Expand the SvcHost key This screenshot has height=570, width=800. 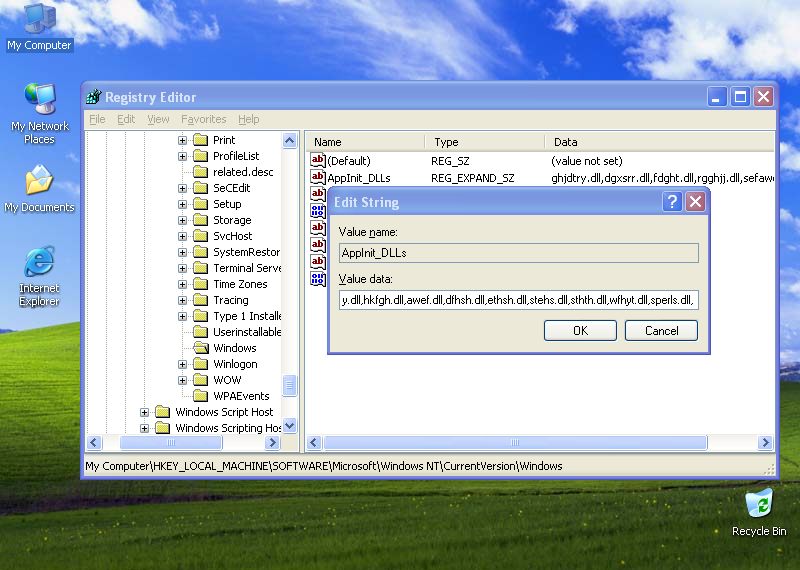tap(182, 236)
